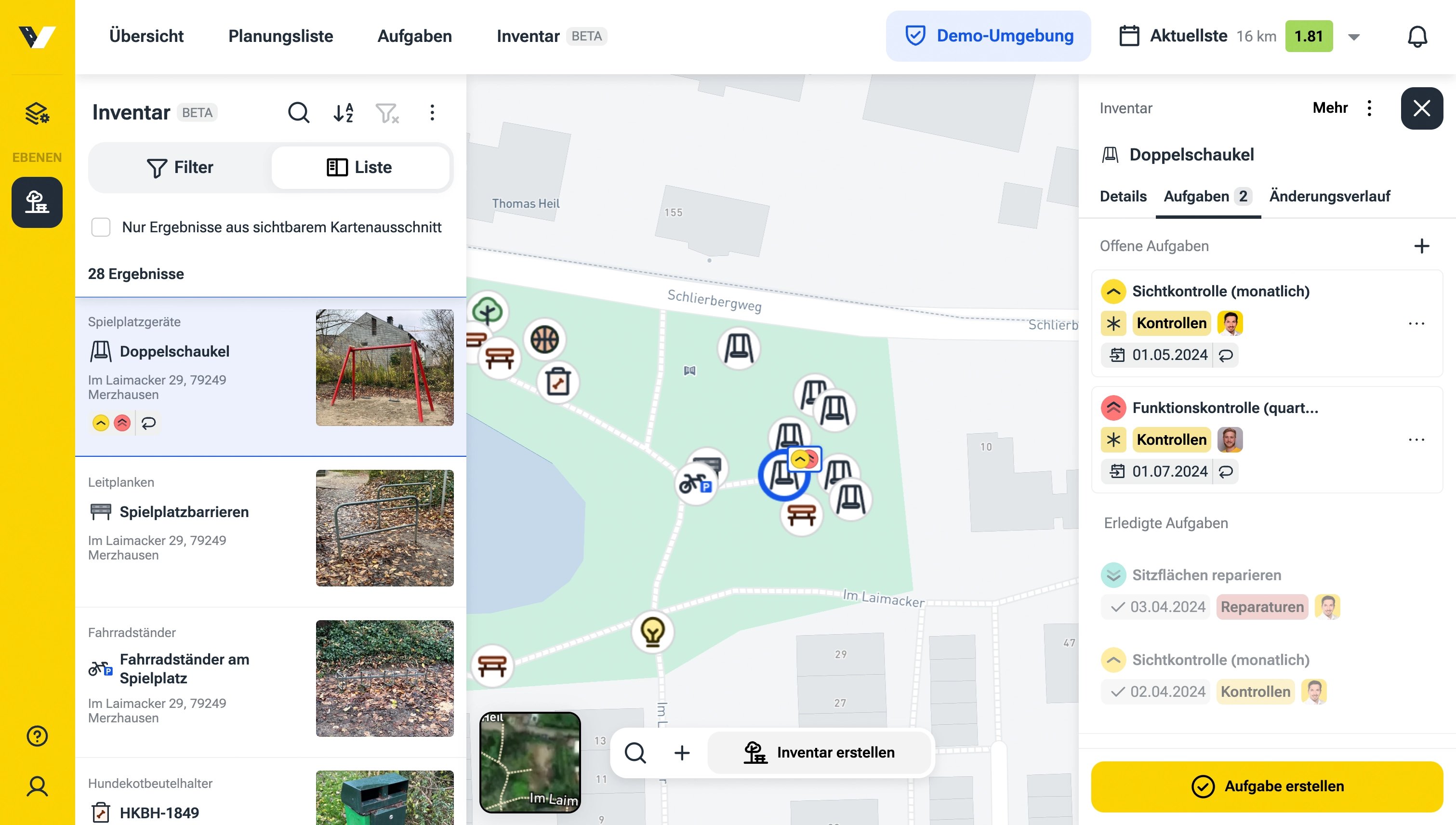
Task: Click the Vialytics logo in sidebar
Action: point(37,37)
